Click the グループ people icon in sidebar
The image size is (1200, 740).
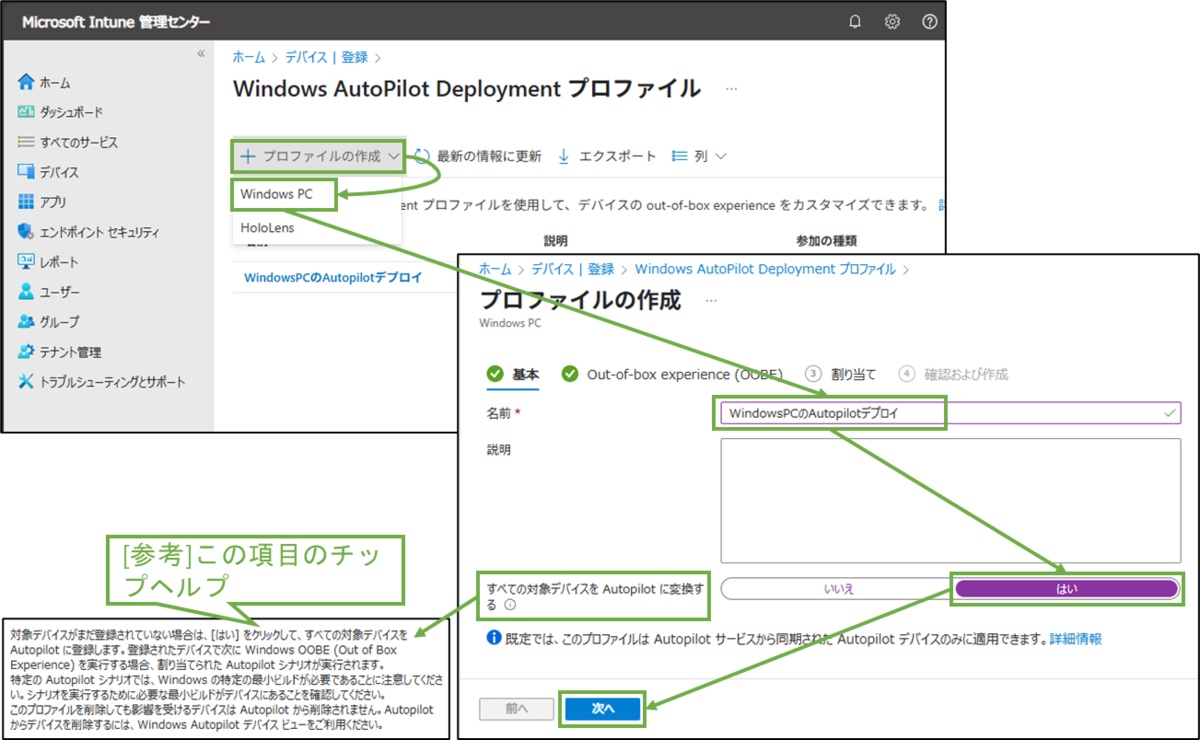pos(26,322)
